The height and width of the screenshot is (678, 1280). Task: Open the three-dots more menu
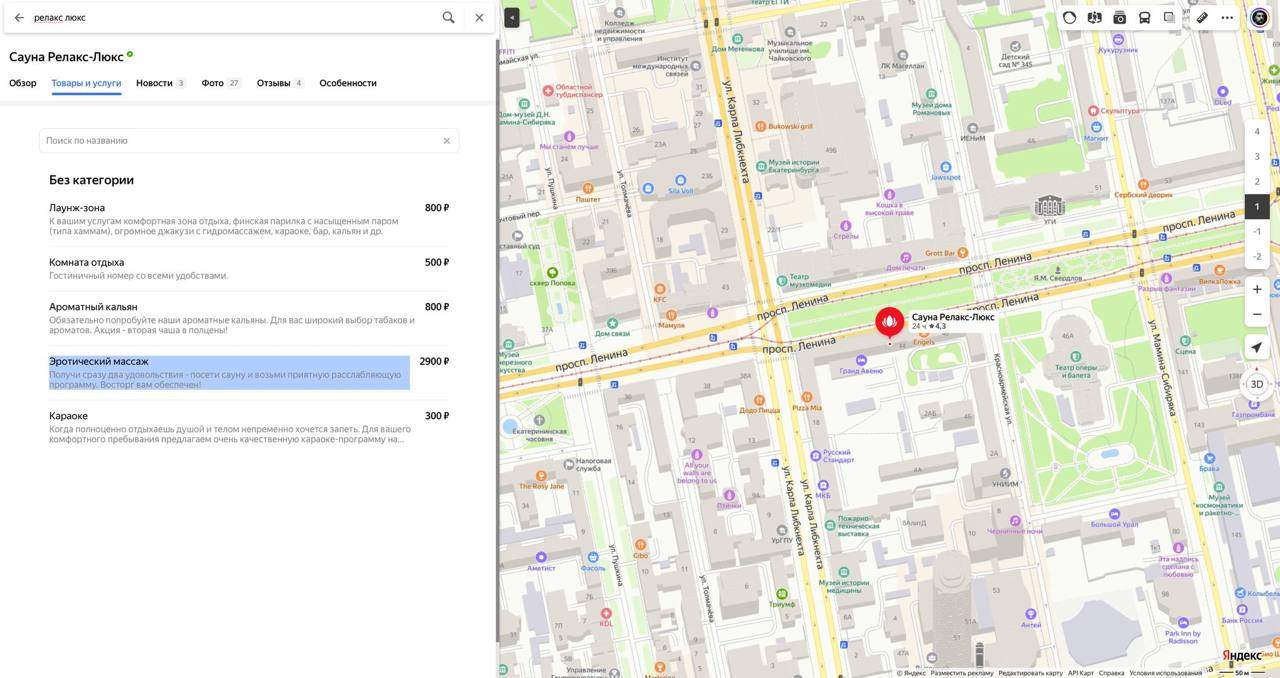(x=1227, y=17)
